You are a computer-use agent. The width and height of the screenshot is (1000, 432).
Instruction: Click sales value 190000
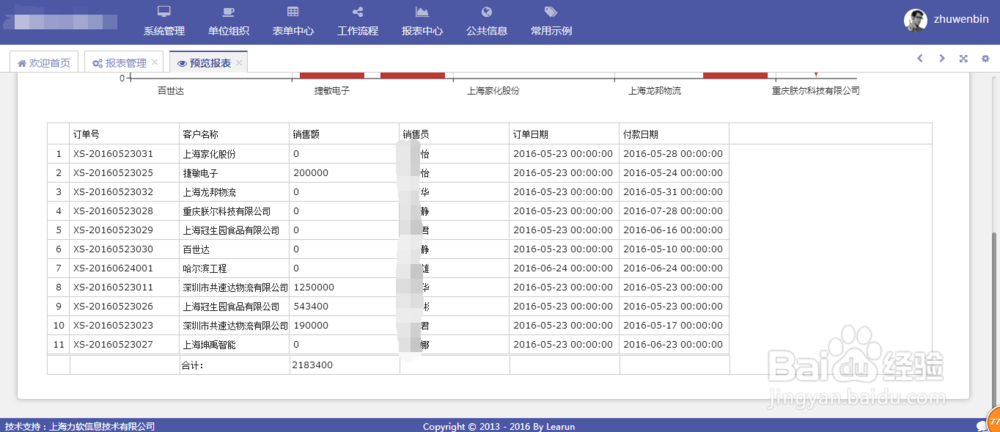pos(311,325)
